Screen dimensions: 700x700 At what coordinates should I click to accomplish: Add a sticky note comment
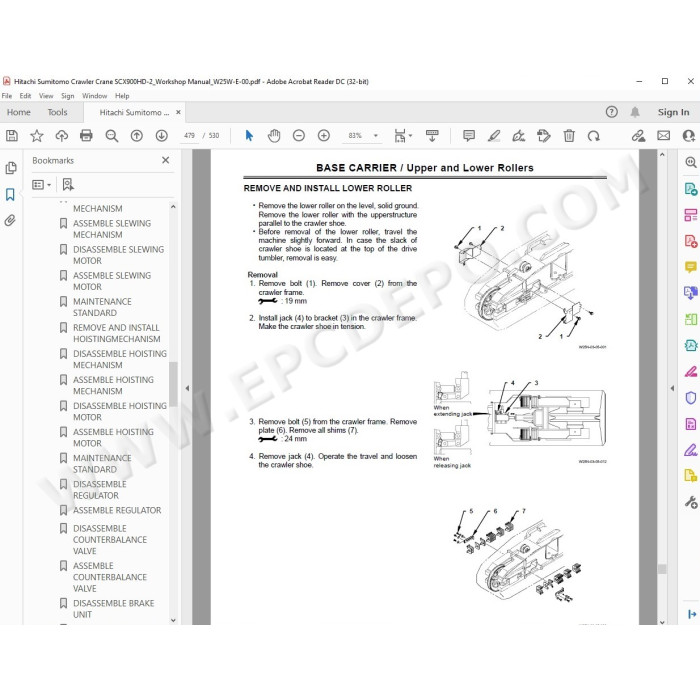pyautogui.click(x=469, y=136)
